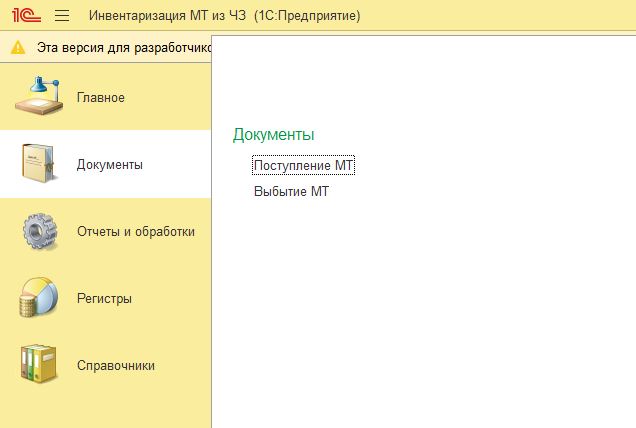The height and width of the screenshot is (428, 636).
Task: Select the Главное desk lamp icon
Action: pos(39,96)
